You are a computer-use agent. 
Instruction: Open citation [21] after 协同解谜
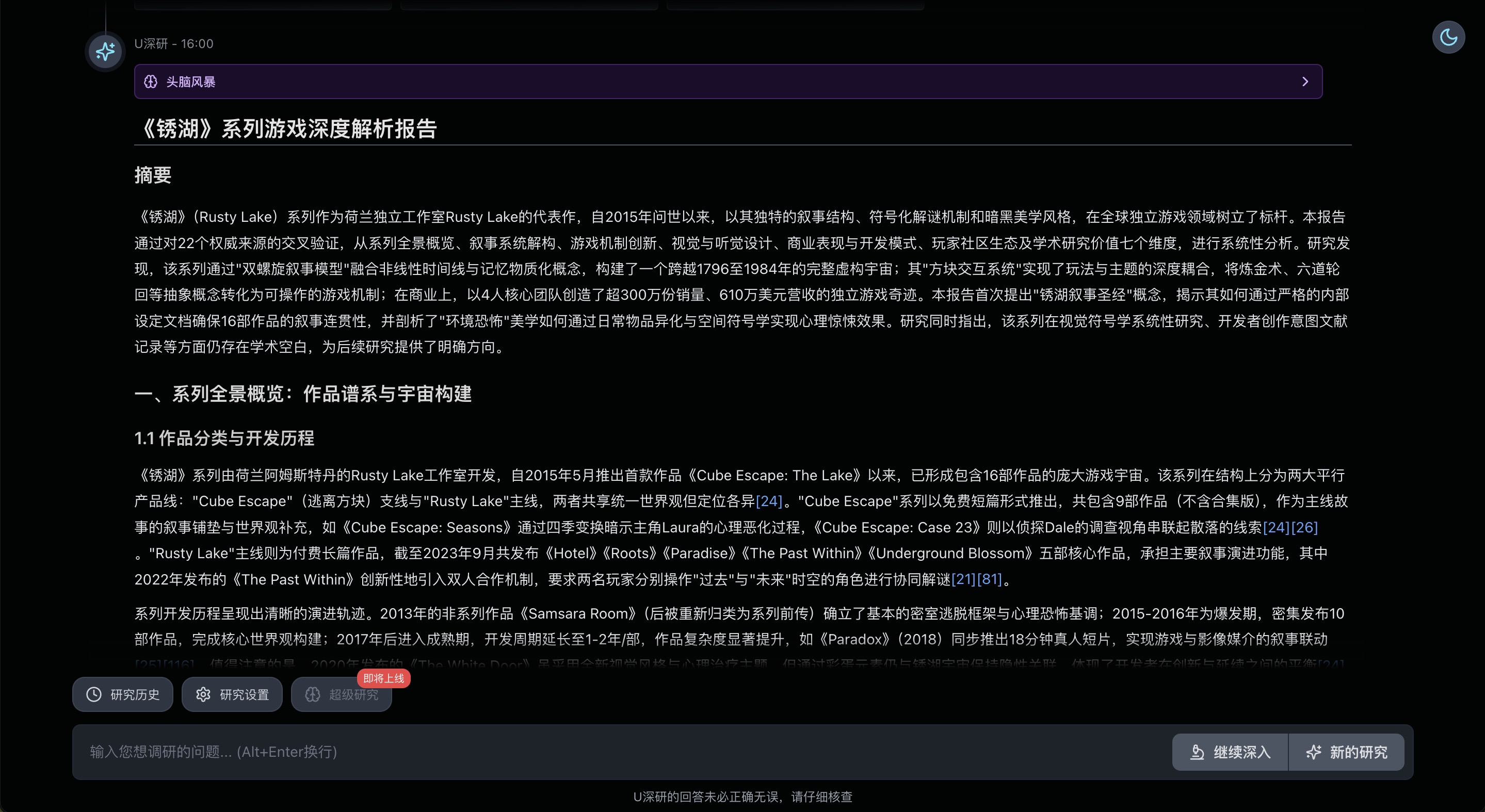(x=963, y=579)
